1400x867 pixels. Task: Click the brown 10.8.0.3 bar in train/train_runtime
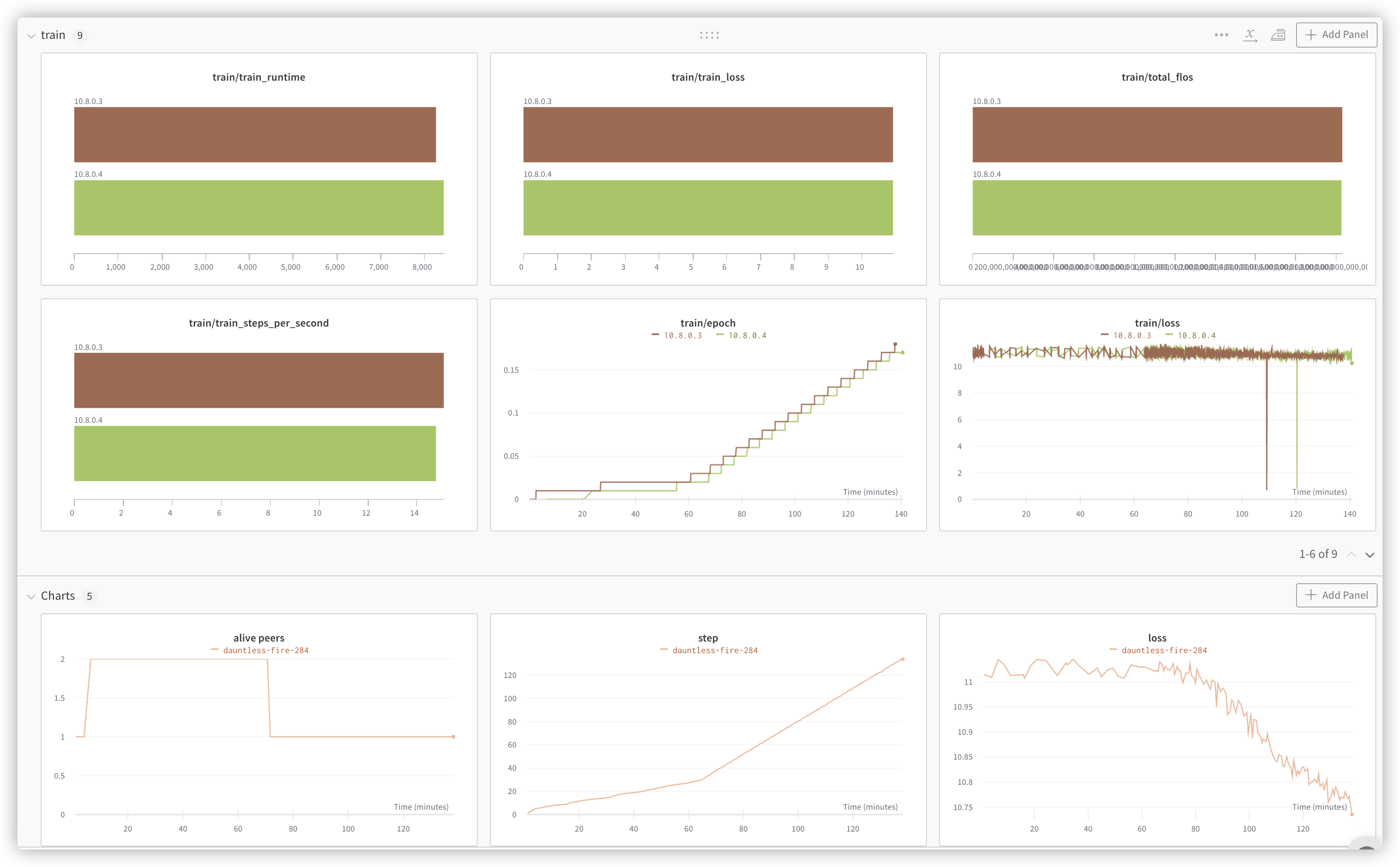tap(255, 135)
